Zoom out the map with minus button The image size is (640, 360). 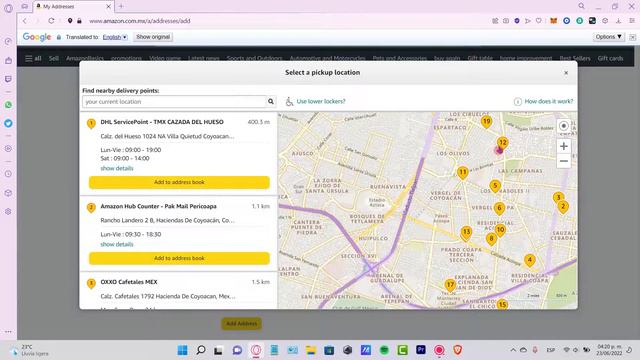pos(564,161)
